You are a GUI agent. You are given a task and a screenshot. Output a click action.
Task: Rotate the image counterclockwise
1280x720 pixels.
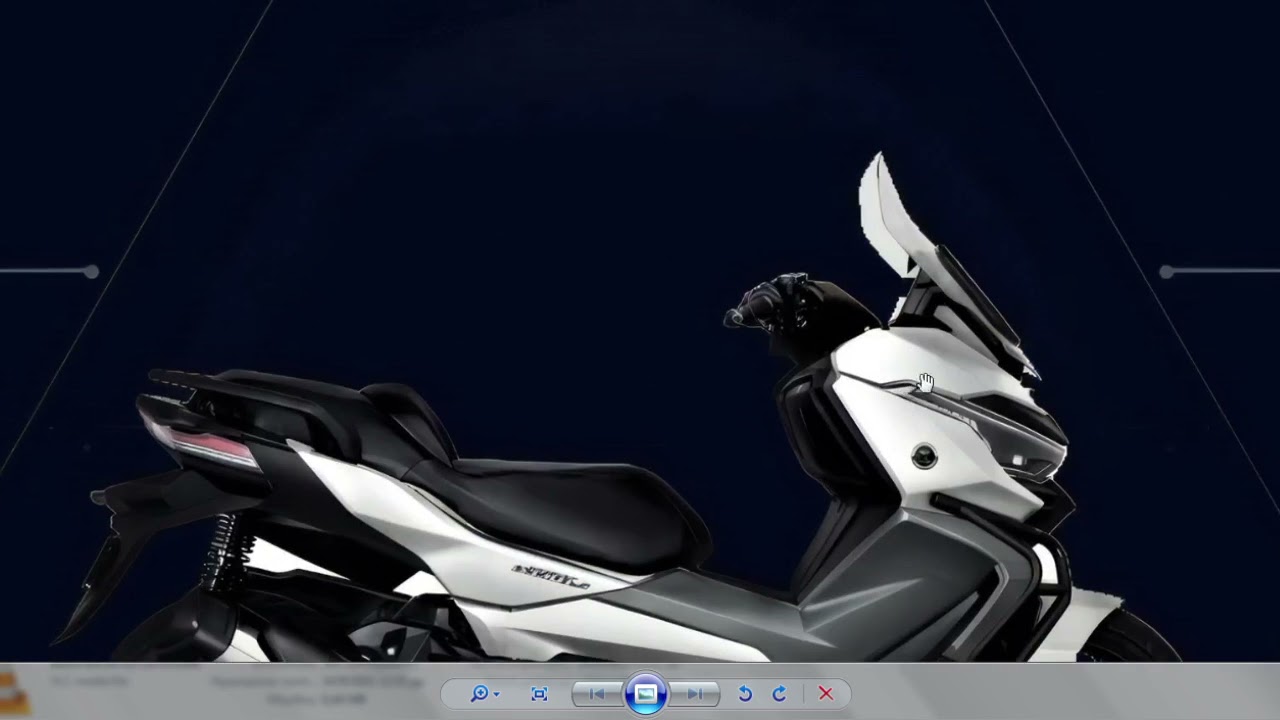pos(745,693)
